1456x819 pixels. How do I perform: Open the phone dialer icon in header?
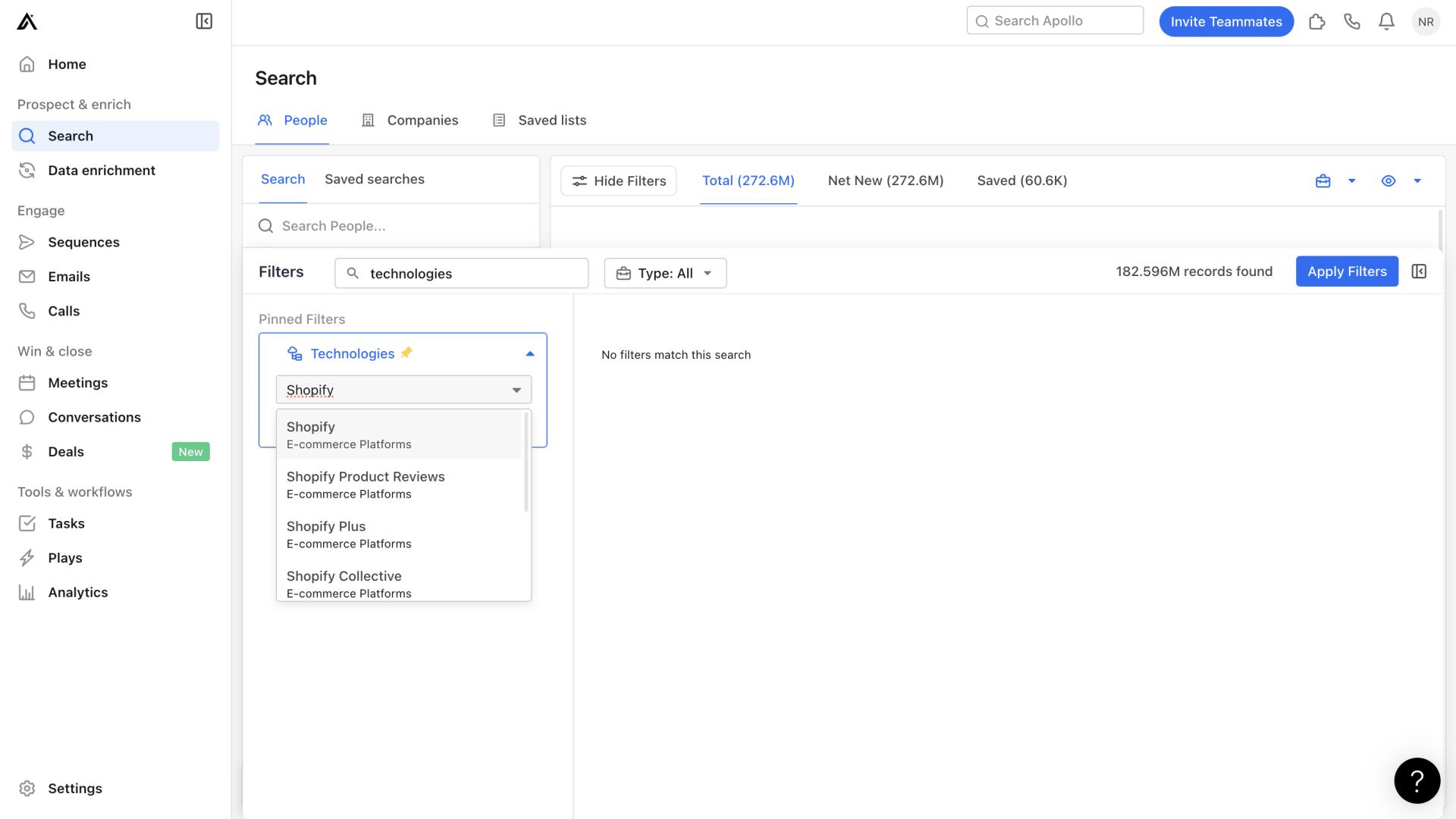(x=1352, y=21)
